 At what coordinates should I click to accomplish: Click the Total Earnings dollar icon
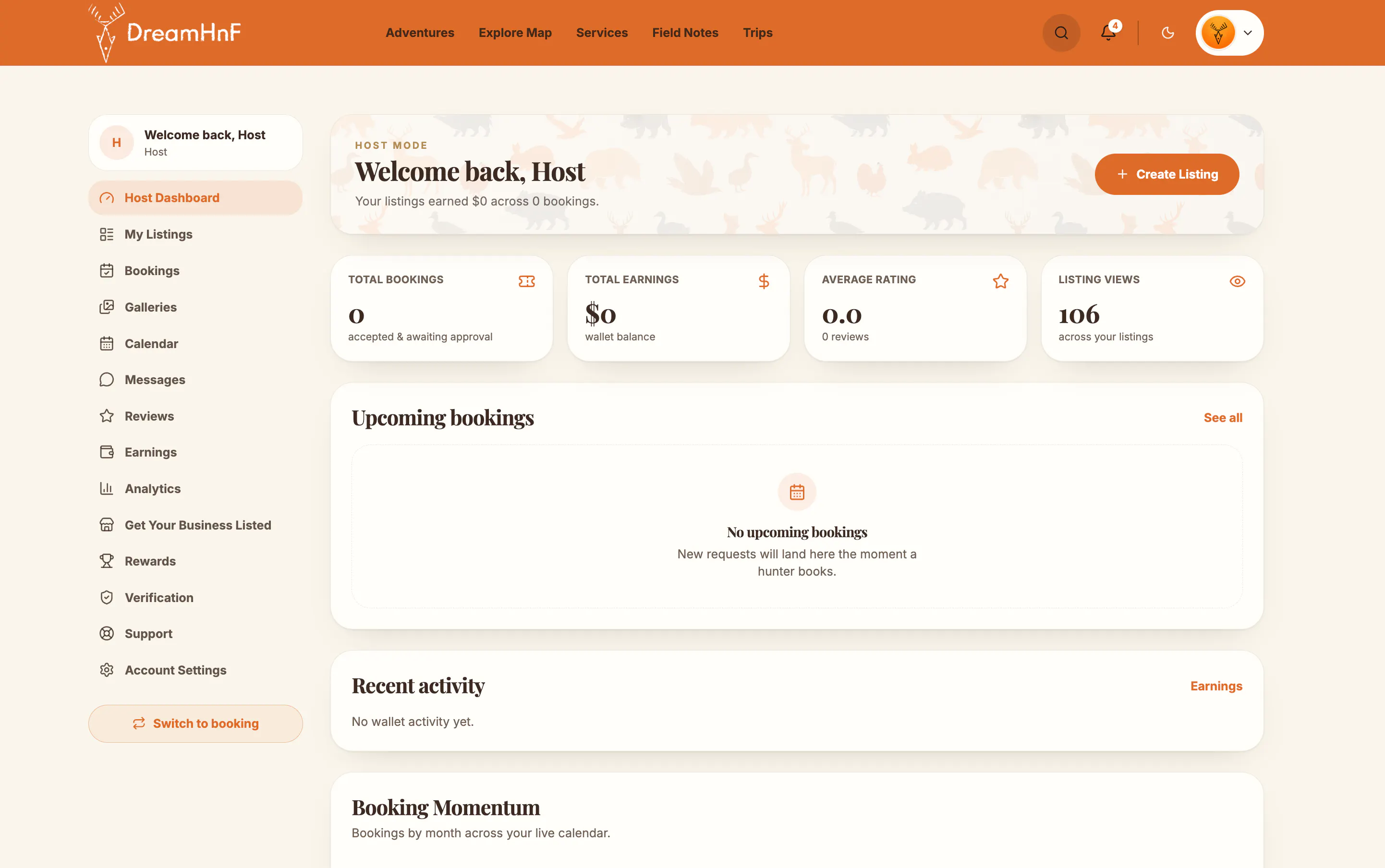[x=763, y=281]
